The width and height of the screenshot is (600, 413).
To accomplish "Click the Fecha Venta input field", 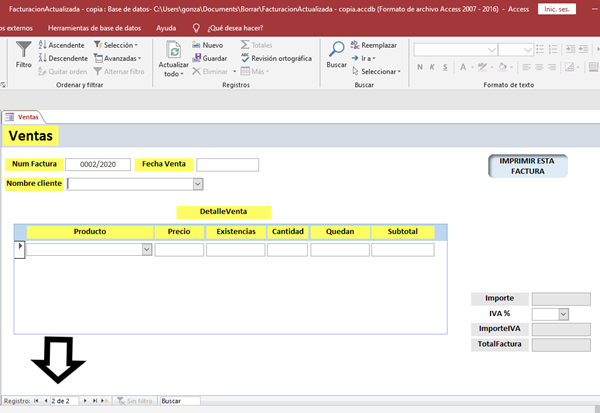I will pyautogui.click(x=227, y=165).
